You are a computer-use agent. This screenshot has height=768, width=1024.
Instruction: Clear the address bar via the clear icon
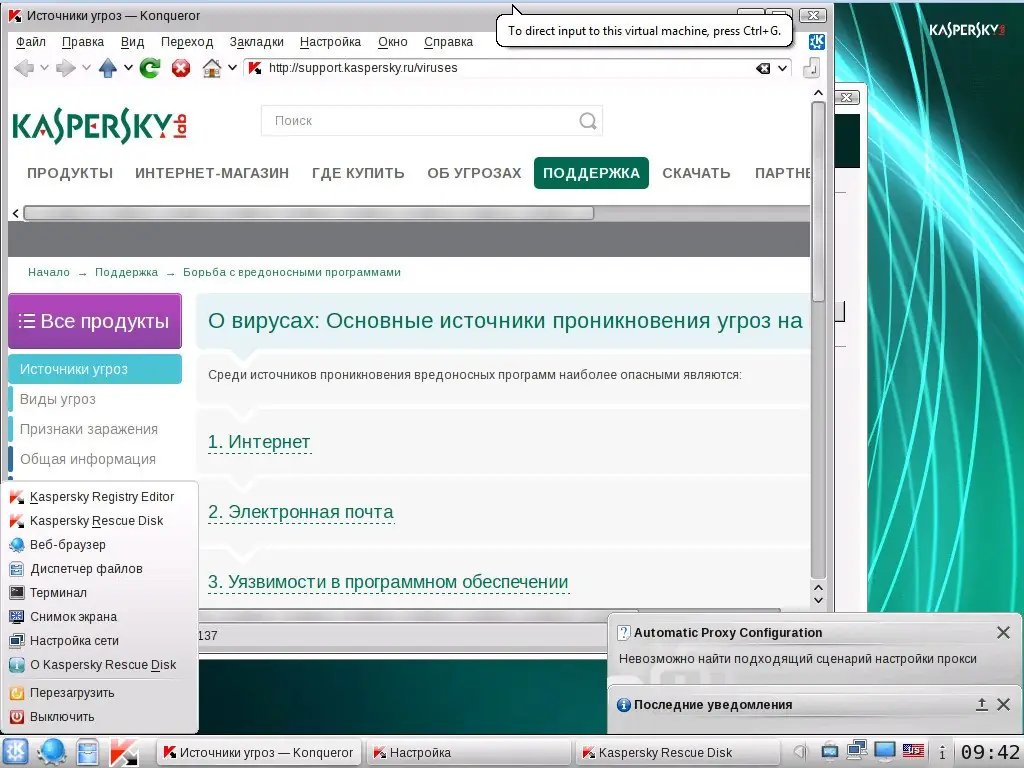763,68
